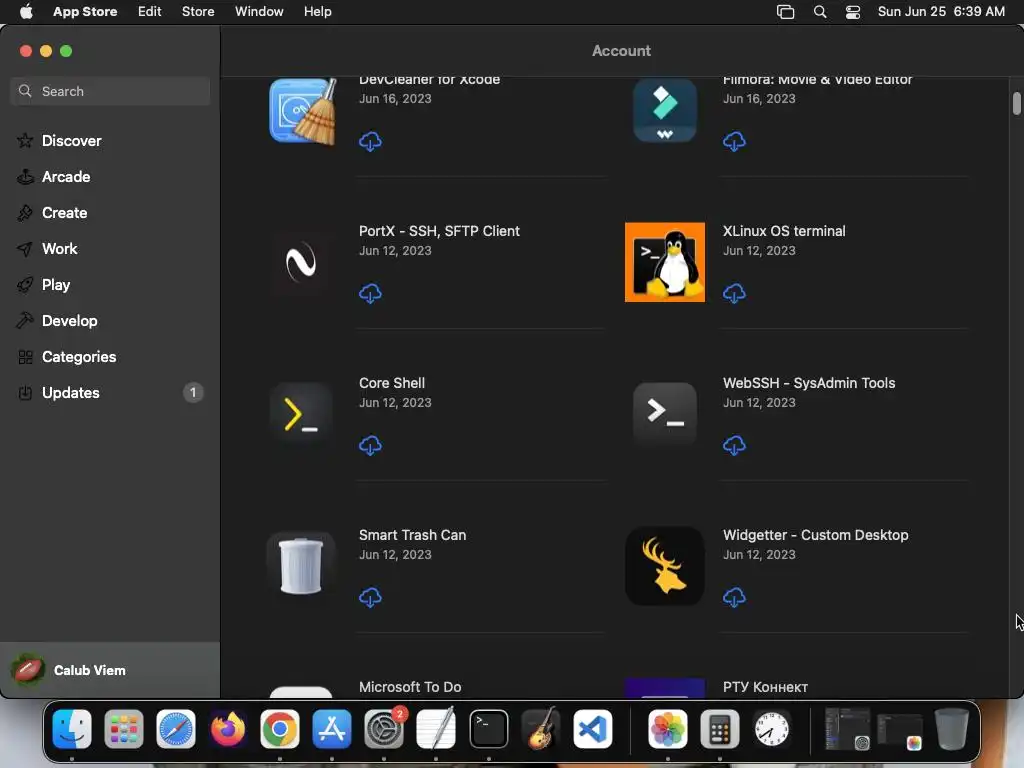Open the Edit menu
This screenshot has width=1024, height=768.
(150, 12)
